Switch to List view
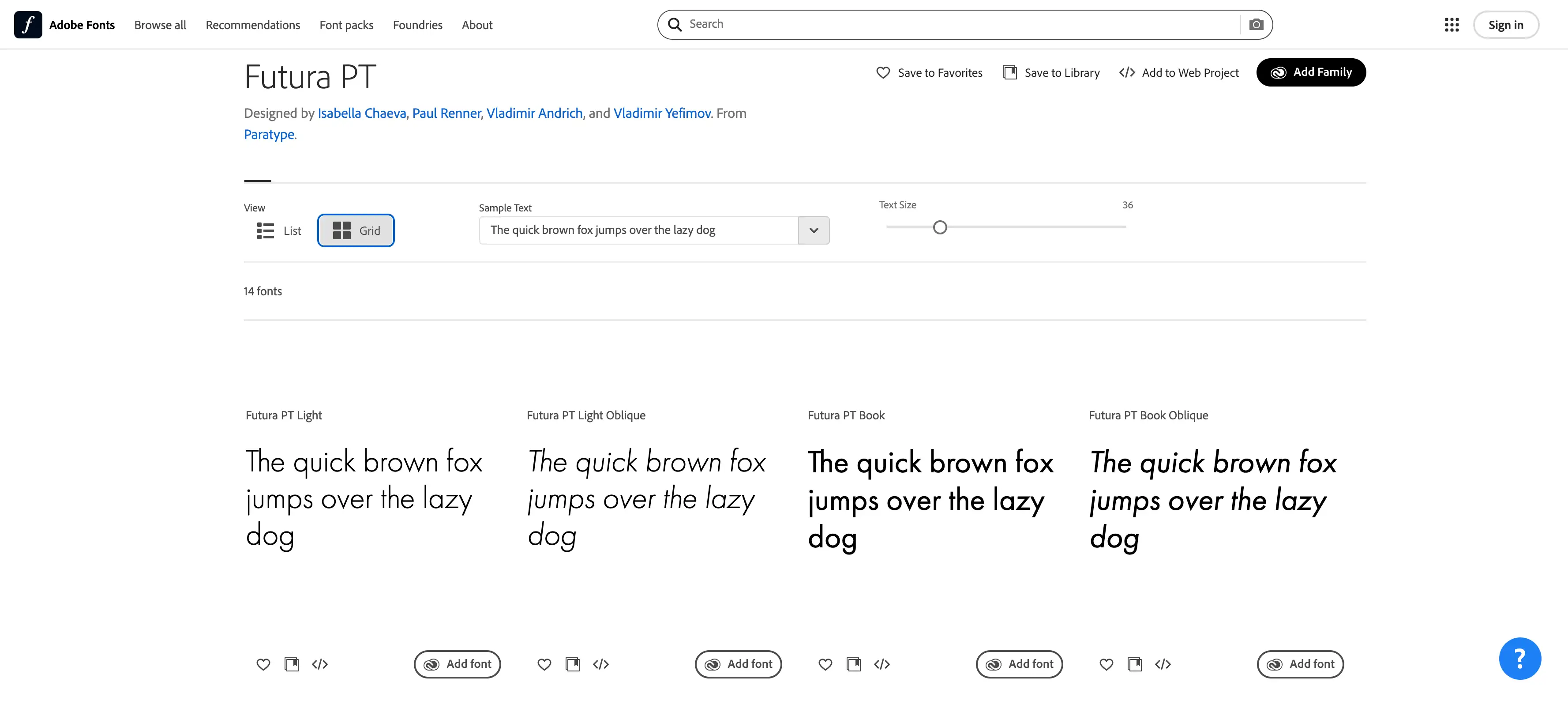1568x701 pixels. pos(279,231)
